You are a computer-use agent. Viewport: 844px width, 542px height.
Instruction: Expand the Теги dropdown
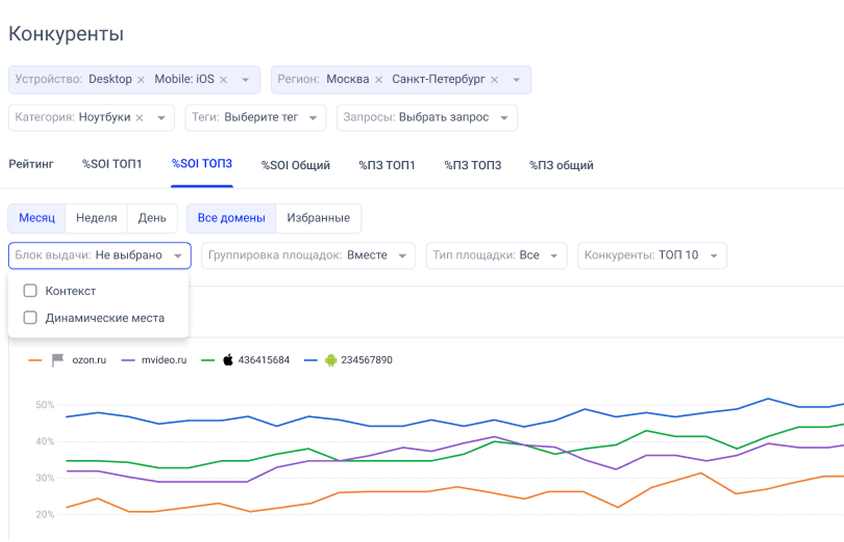[x=256, y=118]
